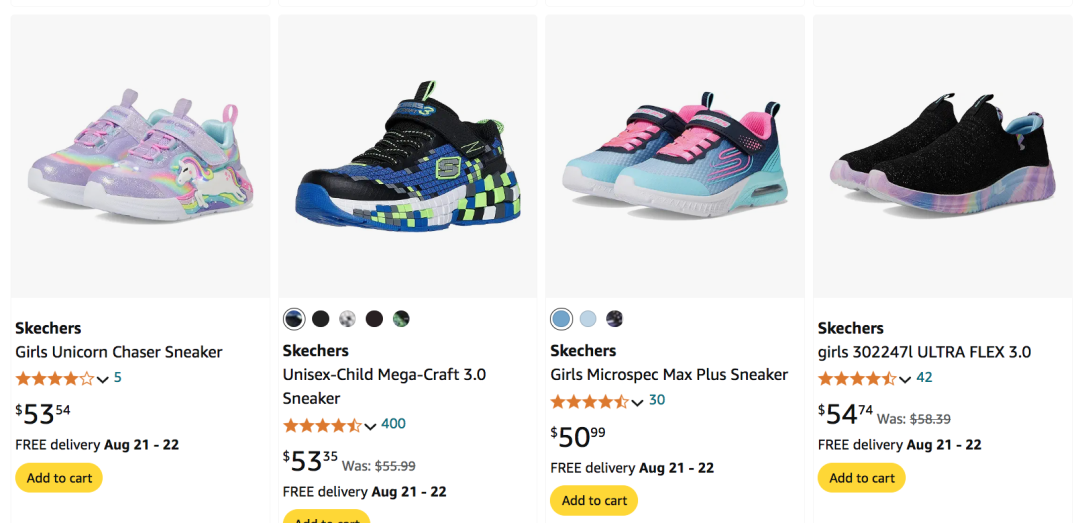Add ULTRA FLEX 3.0 to cart

coord(862,478)
